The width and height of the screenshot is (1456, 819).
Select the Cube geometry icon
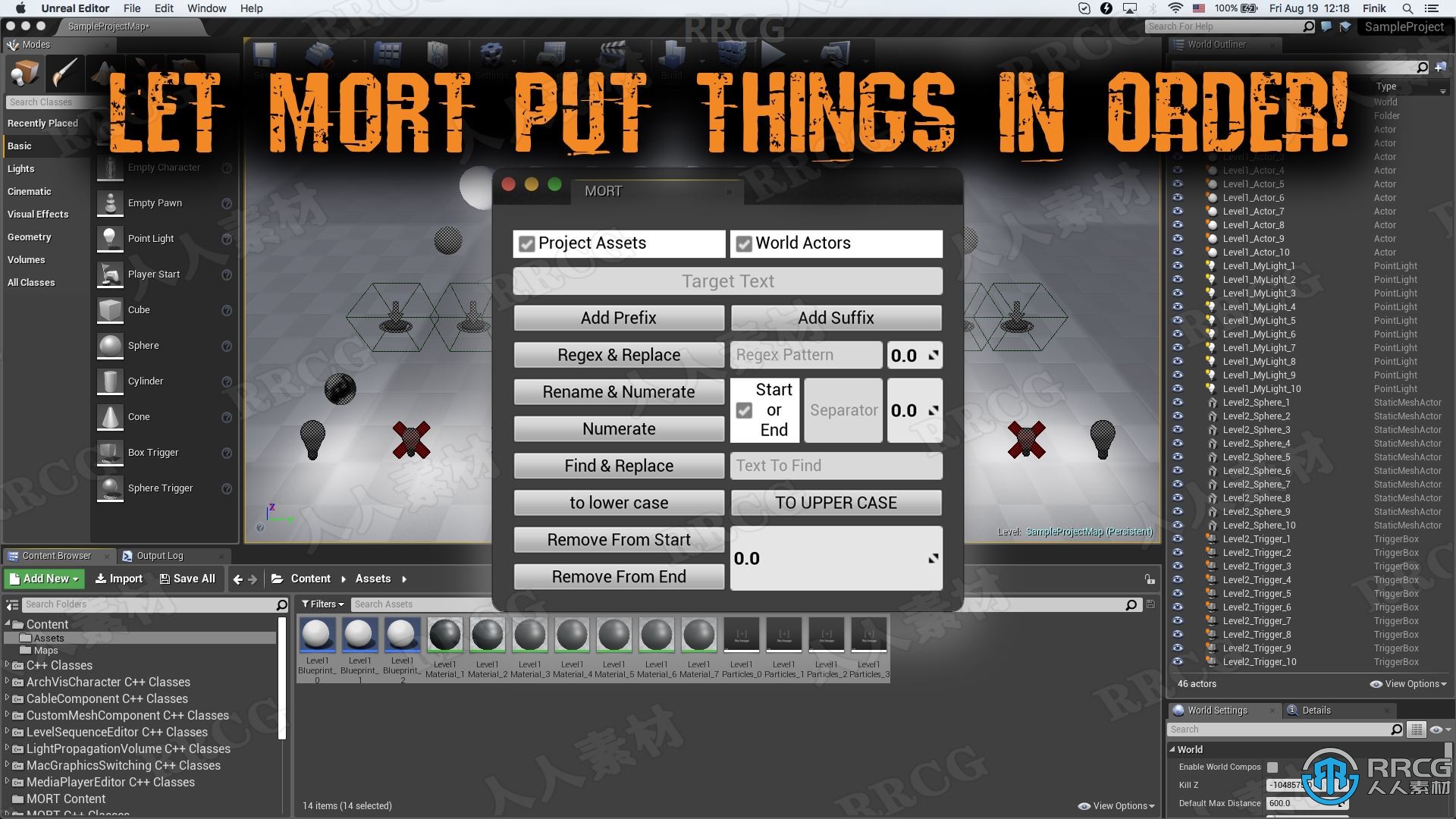tap(110, 309)
